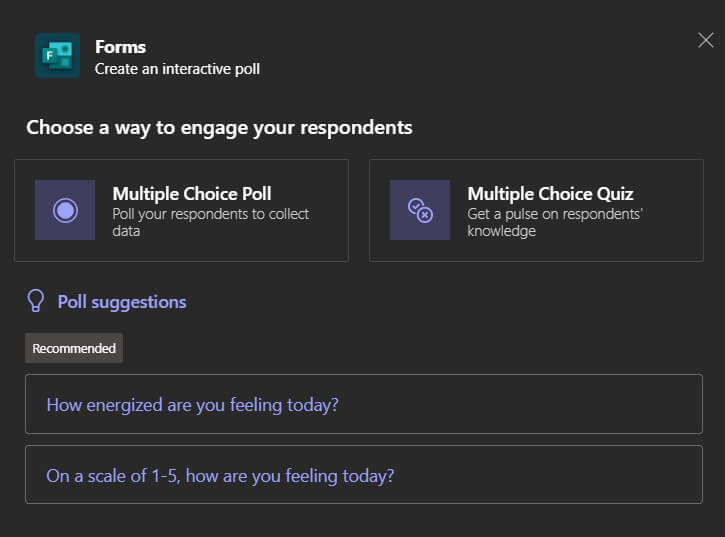Screen dimensions: 725x537
Task: Click the lightbulb icon beside Poll suggestions
Action: coord(36,301)
